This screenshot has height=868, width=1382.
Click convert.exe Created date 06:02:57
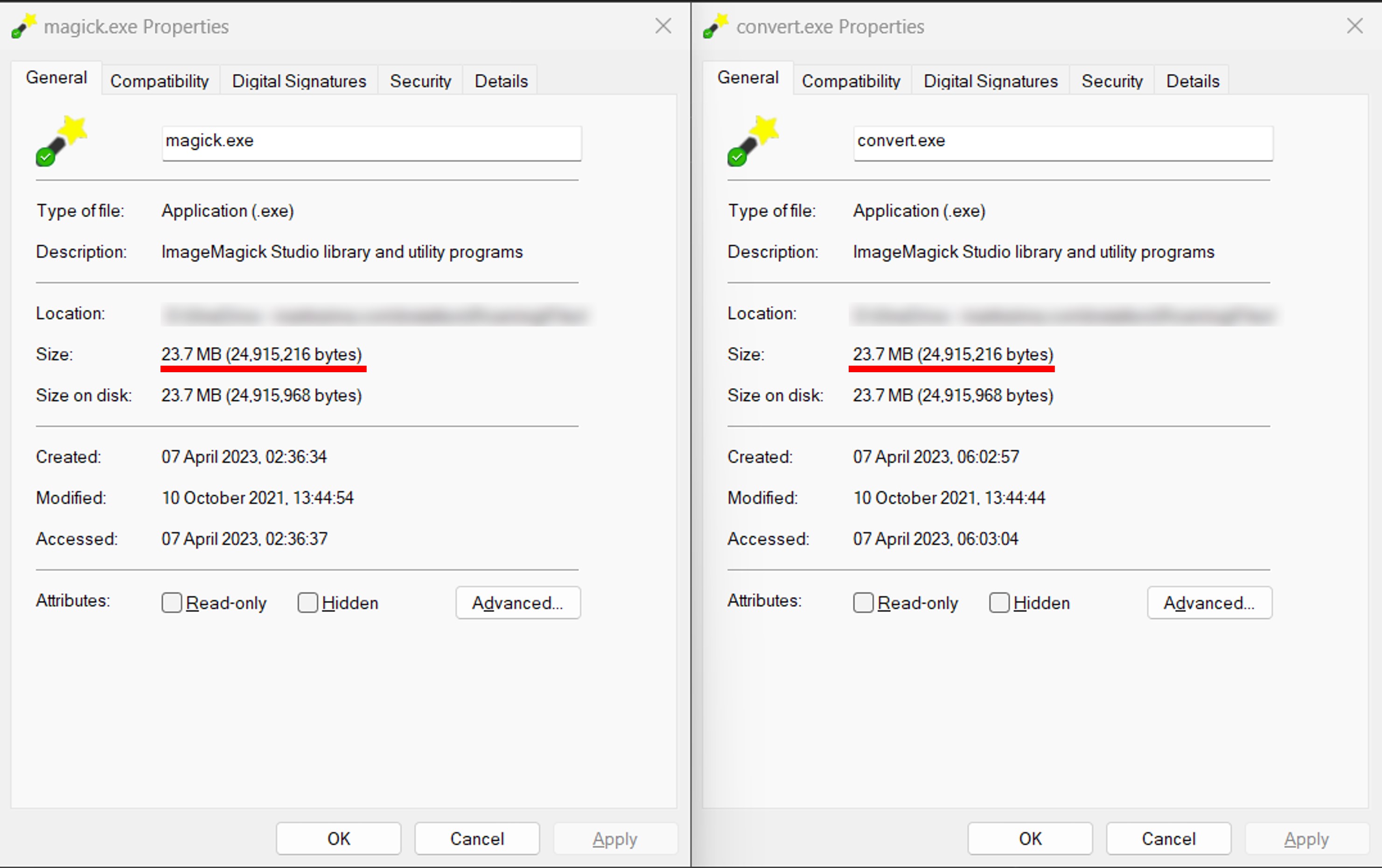(936, 457)
